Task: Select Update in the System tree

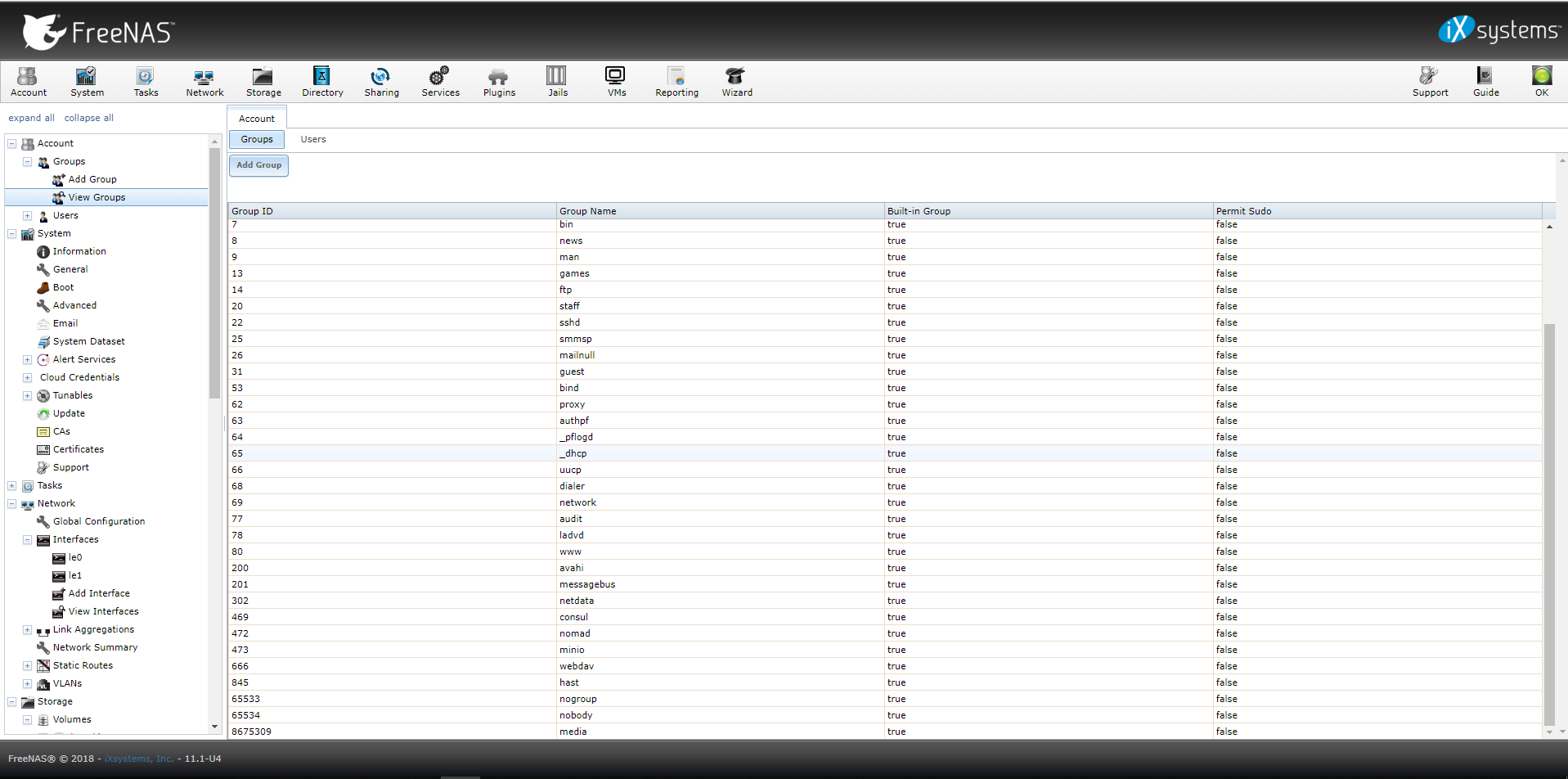Action: pyautogui.click(x=69, y=413)
